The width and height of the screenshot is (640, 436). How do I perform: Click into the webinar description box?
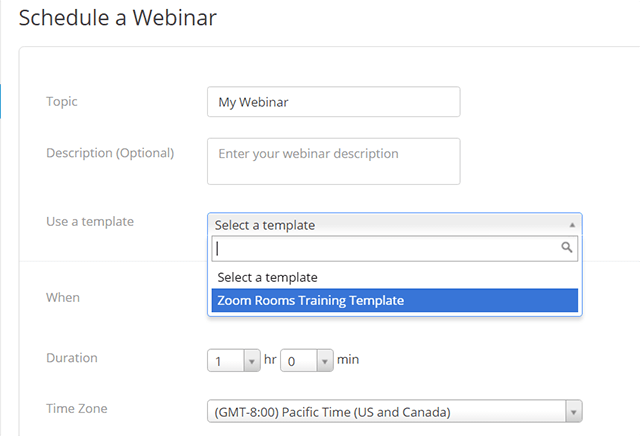[333, 161]
